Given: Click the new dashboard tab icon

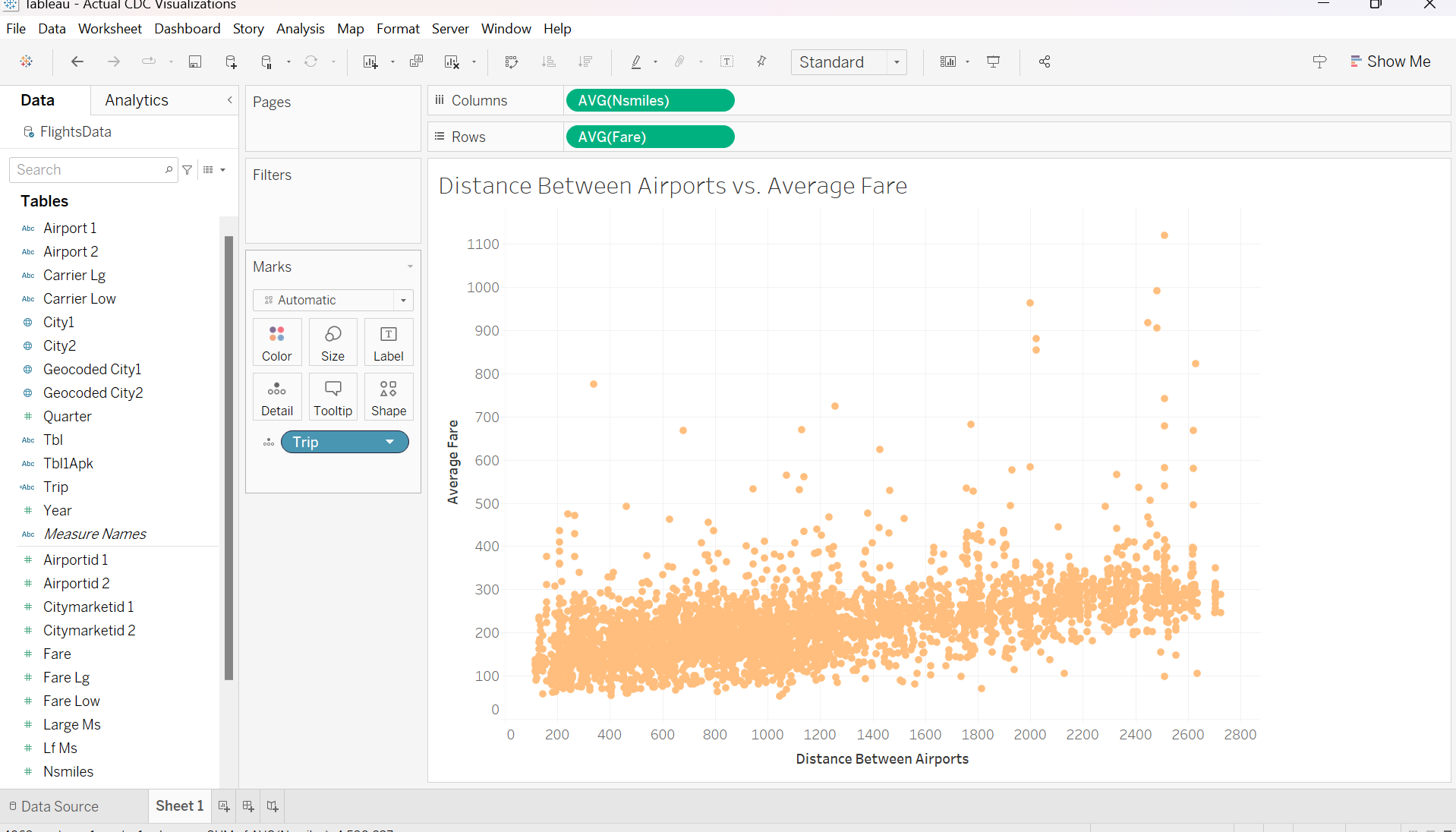Looking at the screenshot, I should coord(248,806).
